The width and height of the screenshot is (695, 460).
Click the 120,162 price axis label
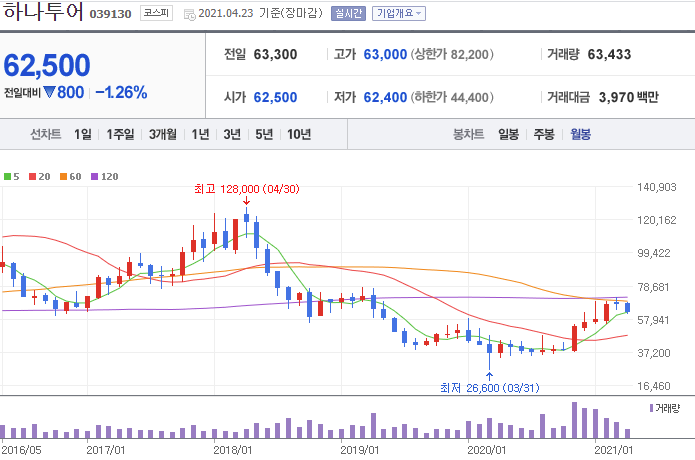657,220
